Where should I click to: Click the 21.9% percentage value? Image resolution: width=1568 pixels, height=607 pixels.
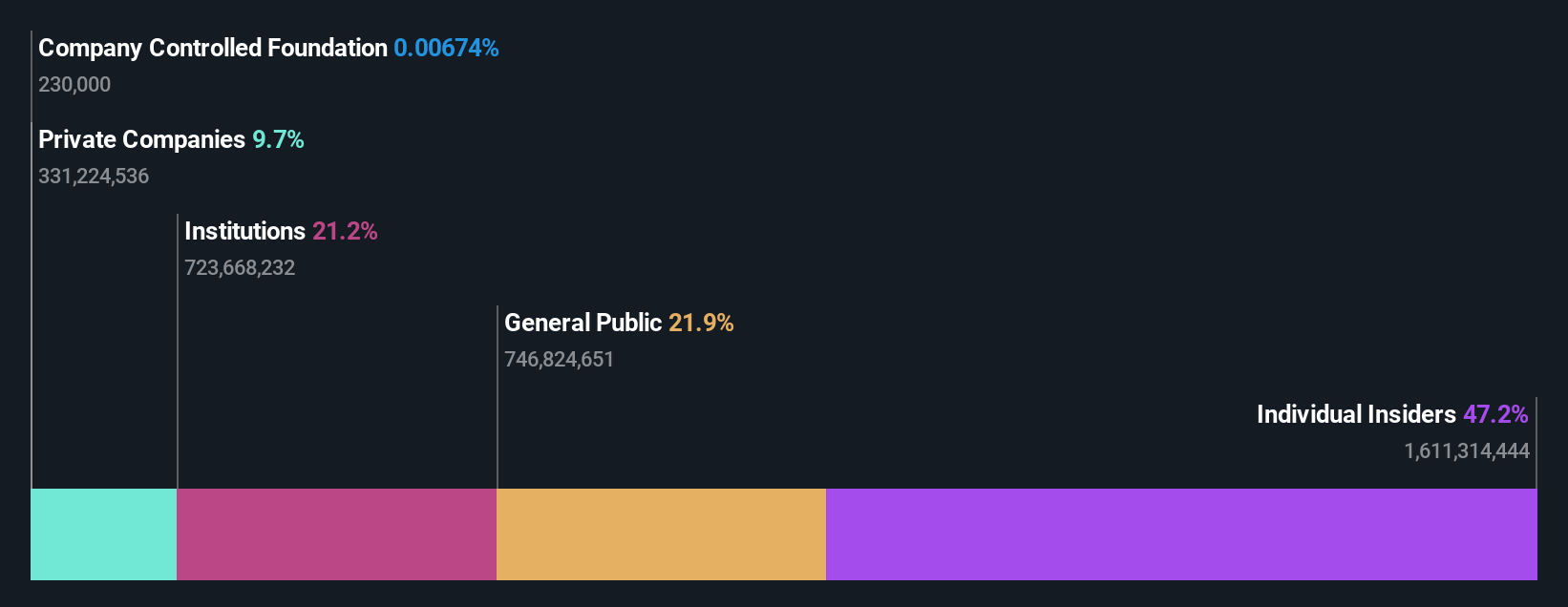click(701, 323)
